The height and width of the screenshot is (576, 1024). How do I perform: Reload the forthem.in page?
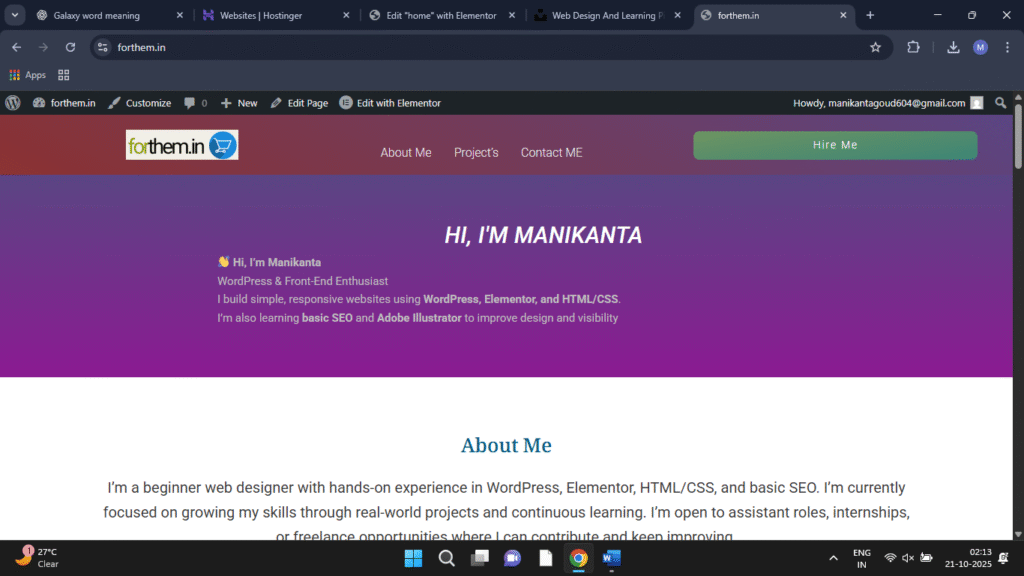point(70,47)
